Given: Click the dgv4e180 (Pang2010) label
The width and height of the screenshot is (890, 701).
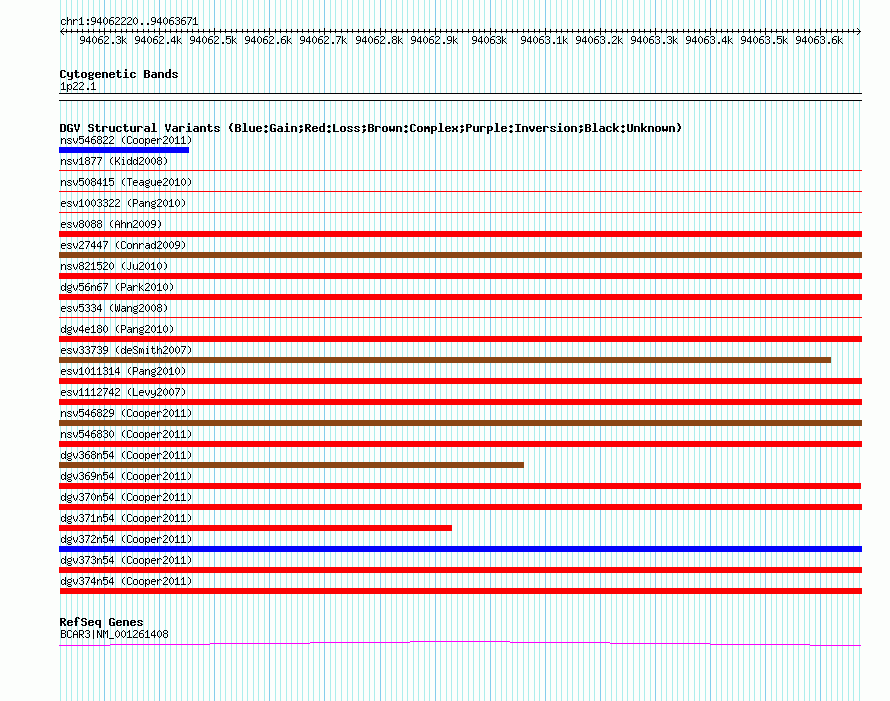Looking at the screenshot, I should (117, 329).
